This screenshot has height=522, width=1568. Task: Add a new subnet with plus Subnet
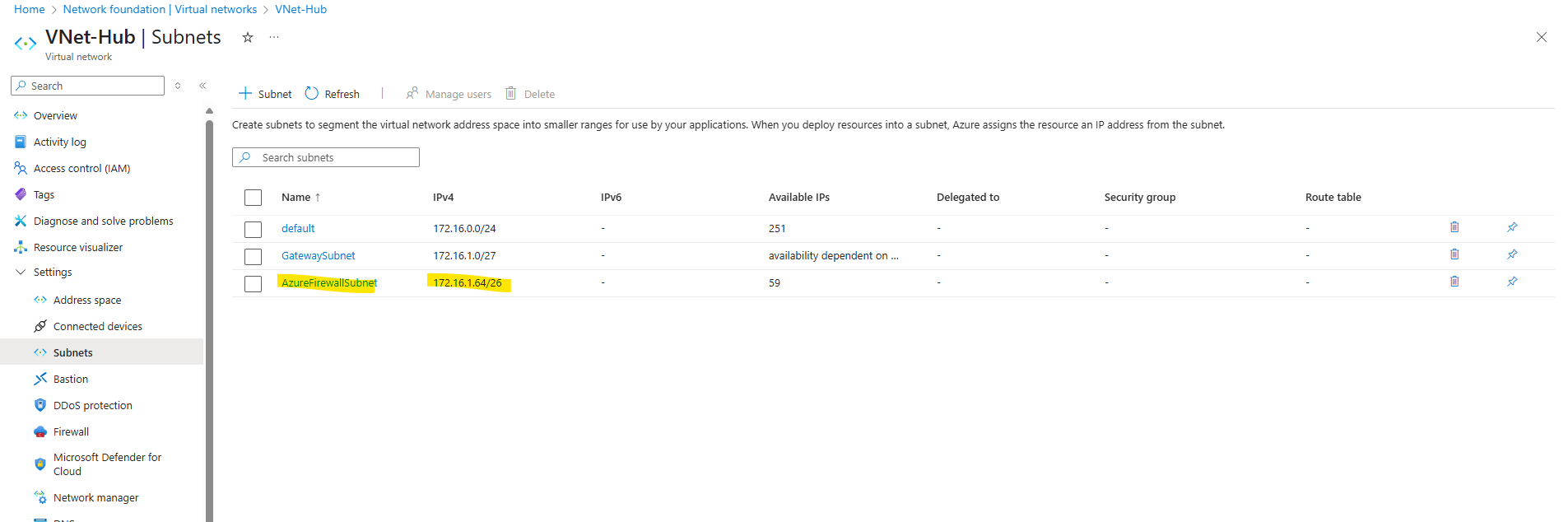pos(265,94)
